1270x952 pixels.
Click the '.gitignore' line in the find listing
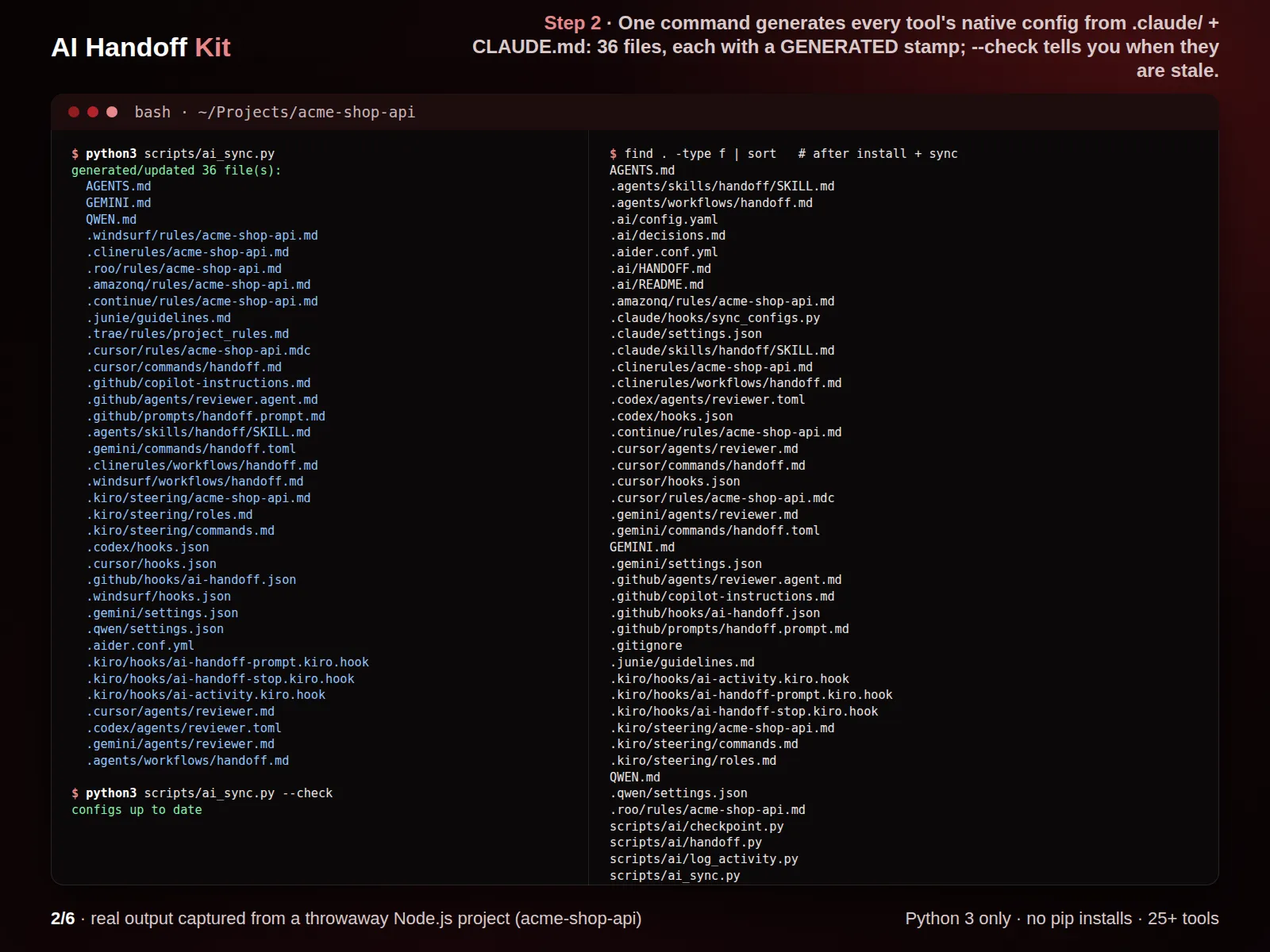coord(646,646)
